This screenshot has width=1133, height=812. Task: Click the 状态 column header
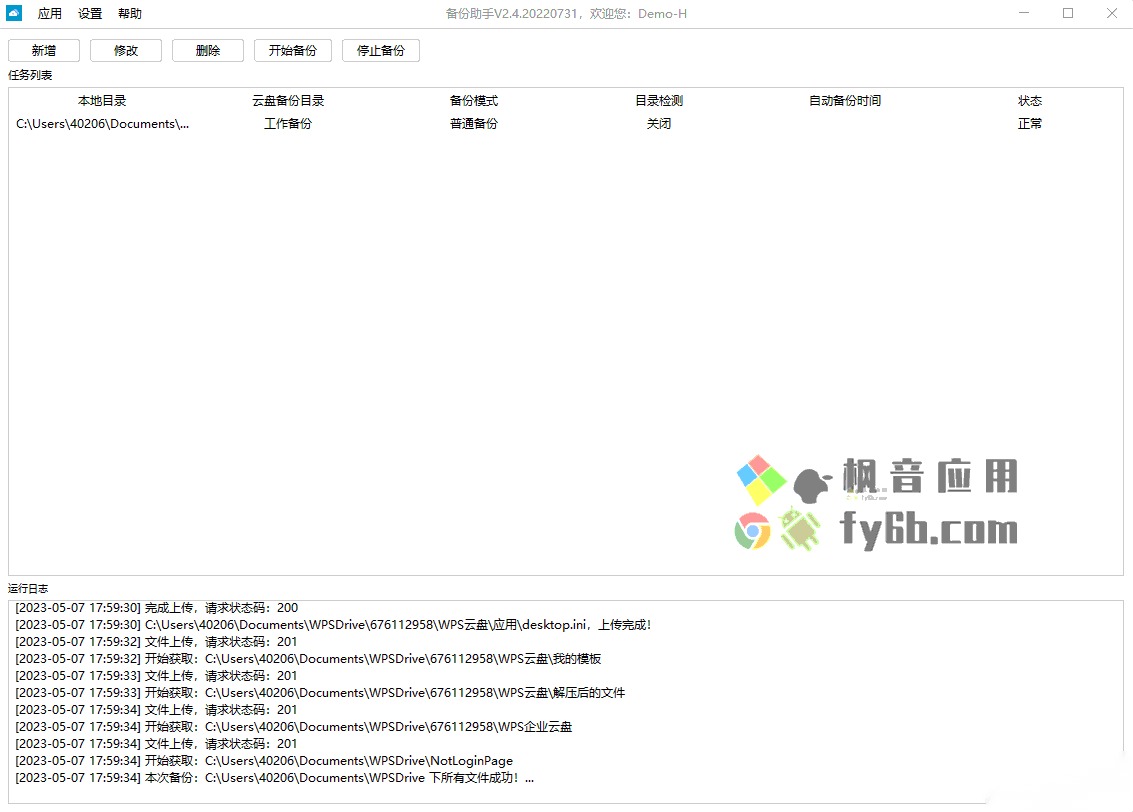coord(1030,100)
